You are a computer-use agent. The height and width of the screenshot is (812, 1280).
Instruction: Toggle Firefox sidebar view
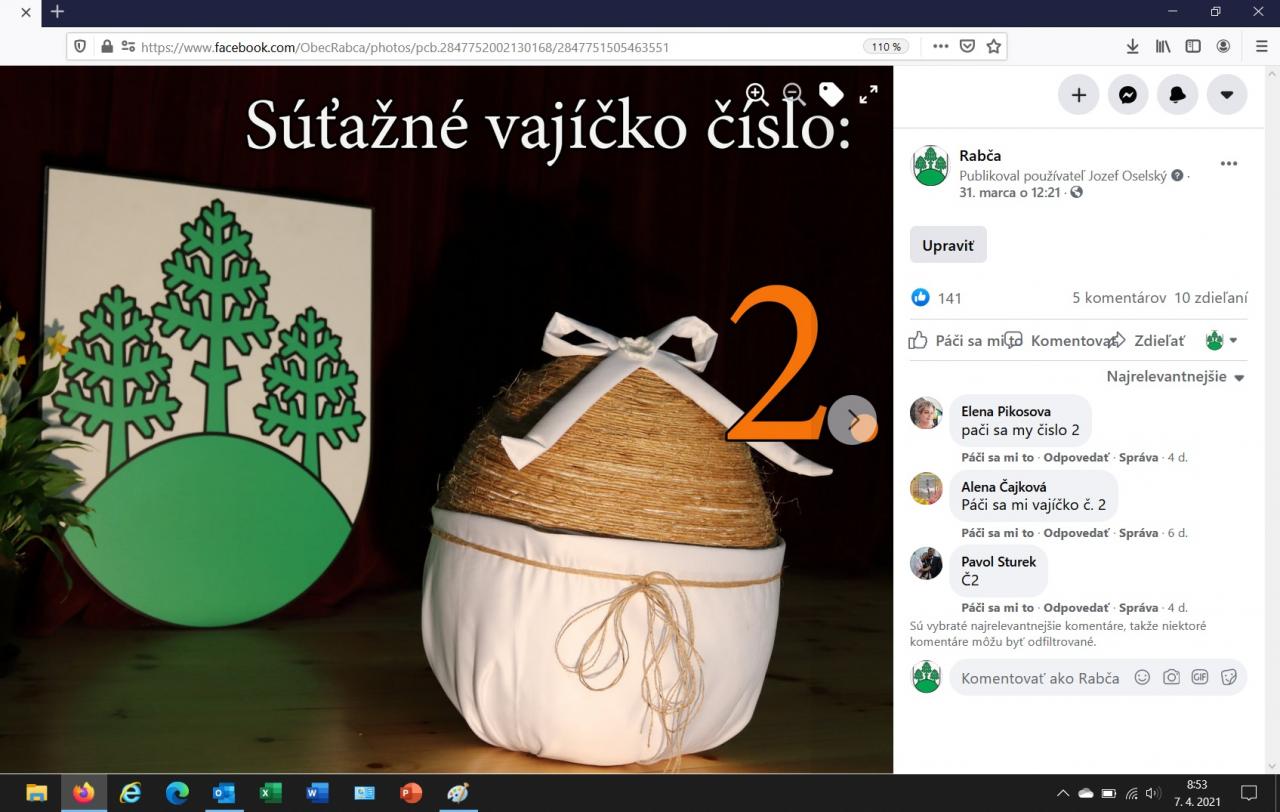click(1193, 46)
